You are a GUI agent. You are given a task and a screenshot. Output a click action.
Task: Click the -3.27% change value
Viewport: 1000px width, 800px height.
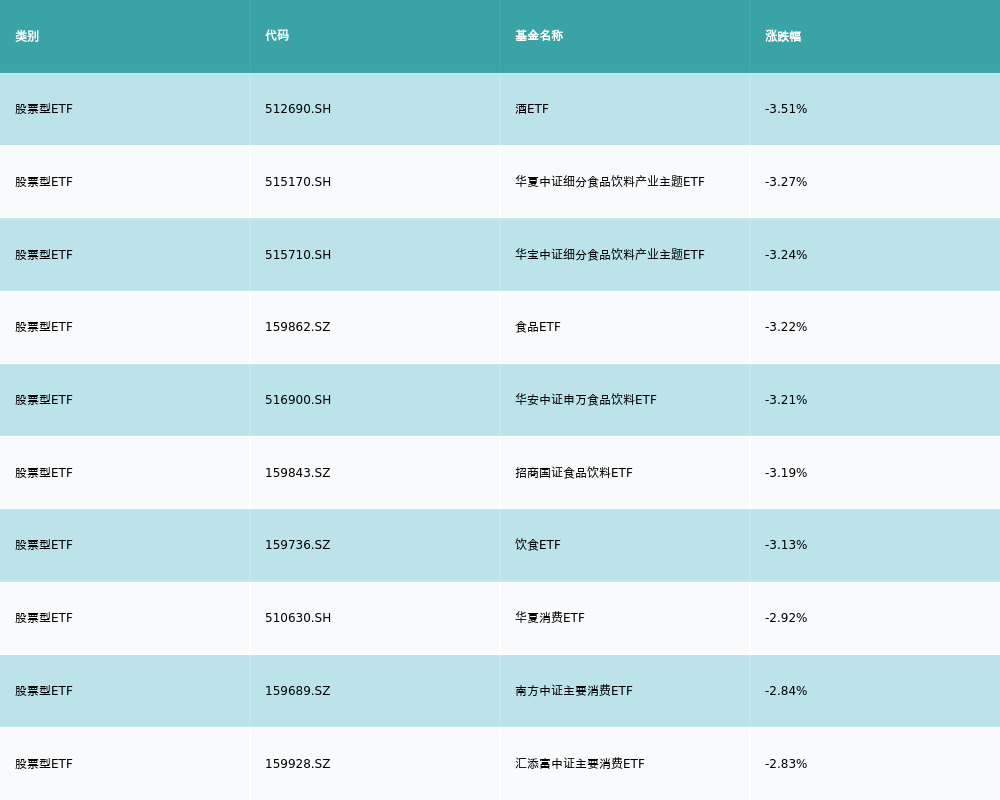[786, 182]
